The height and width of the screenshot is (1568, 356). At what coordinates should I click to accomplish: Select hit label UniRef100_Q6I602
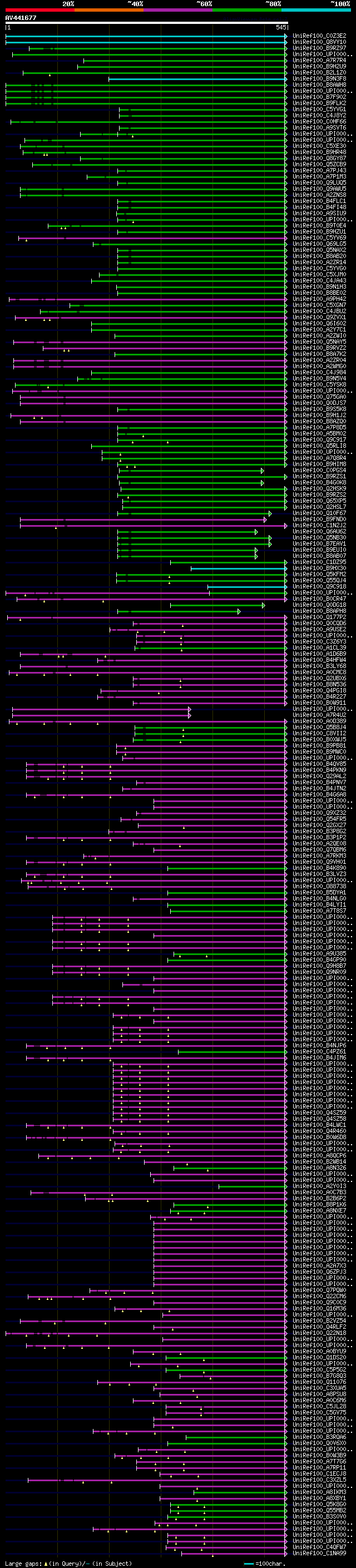[x=319, y=323]
